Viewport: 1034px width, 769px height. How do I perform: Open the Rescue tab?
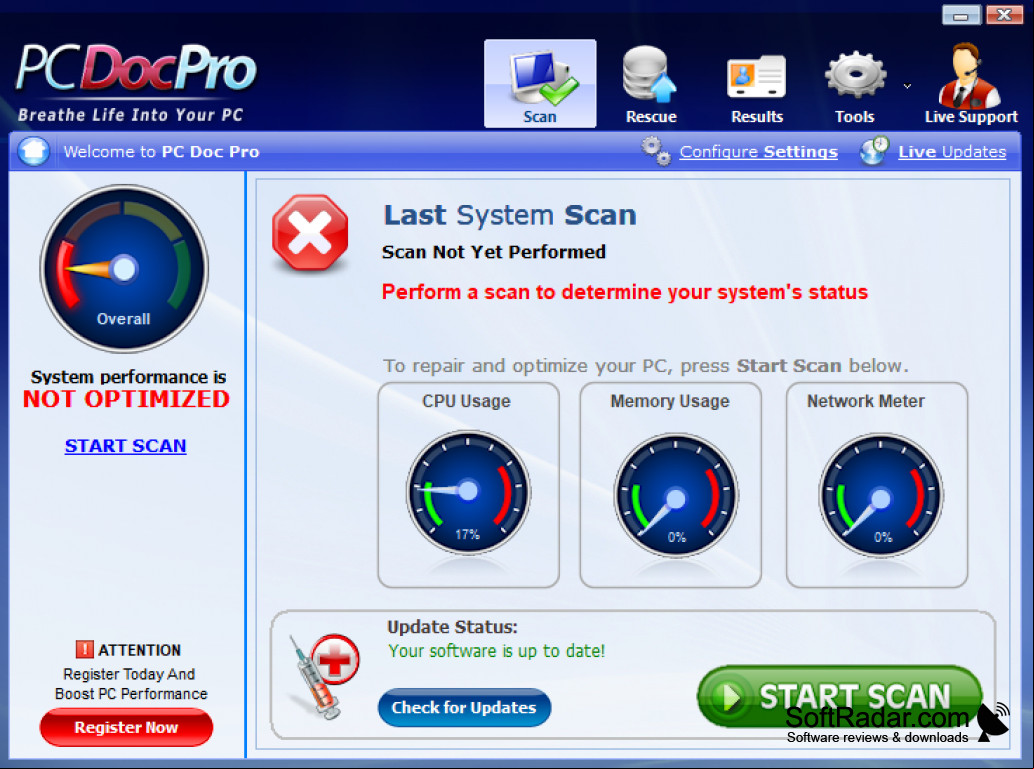651,84
